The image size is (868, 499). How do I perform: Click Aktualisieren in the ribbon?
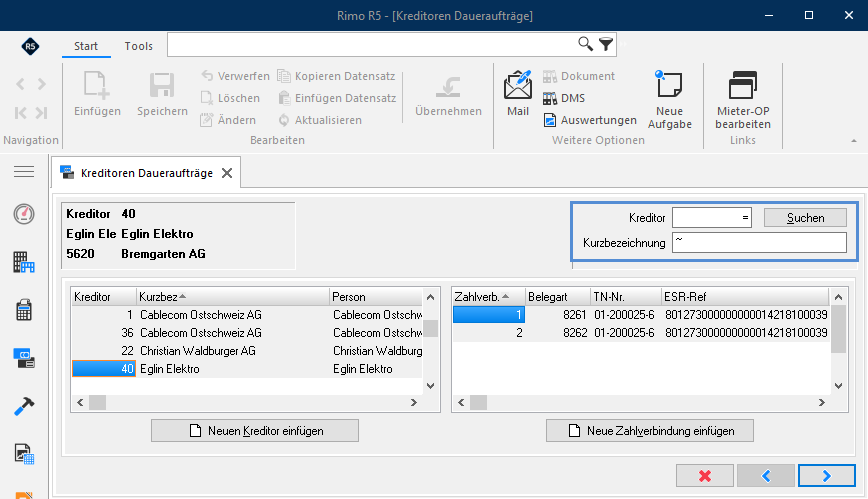click(x=320, y=120)
